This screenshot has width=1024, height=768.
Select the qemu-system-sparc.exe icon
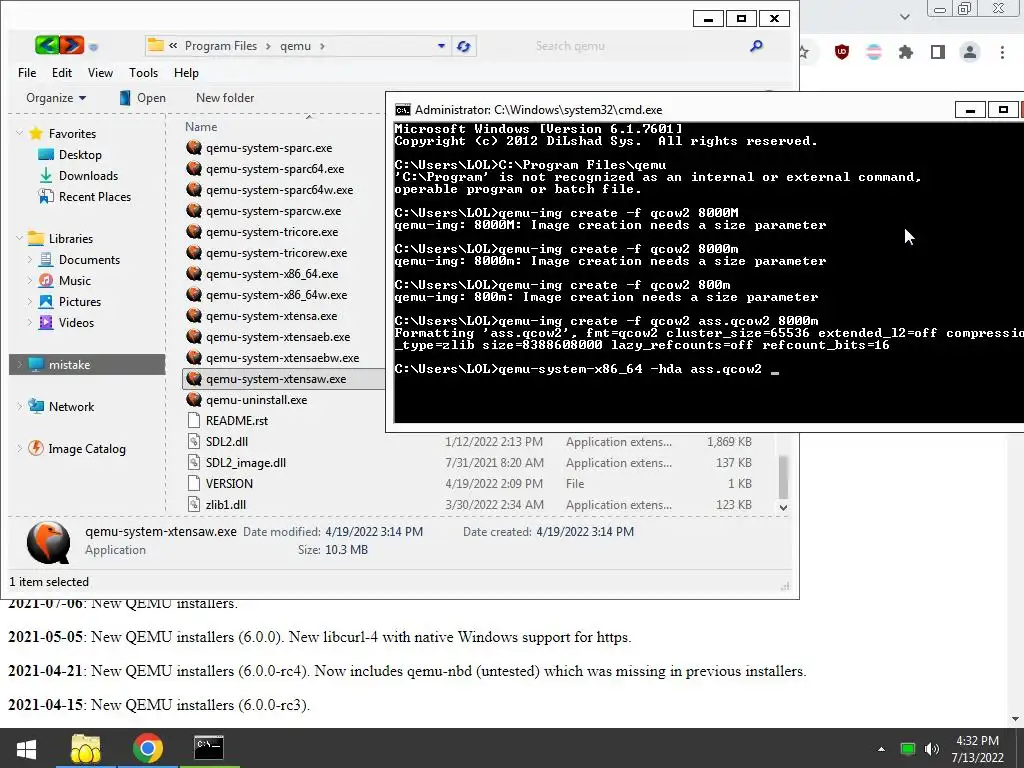(x=194, y=148)
